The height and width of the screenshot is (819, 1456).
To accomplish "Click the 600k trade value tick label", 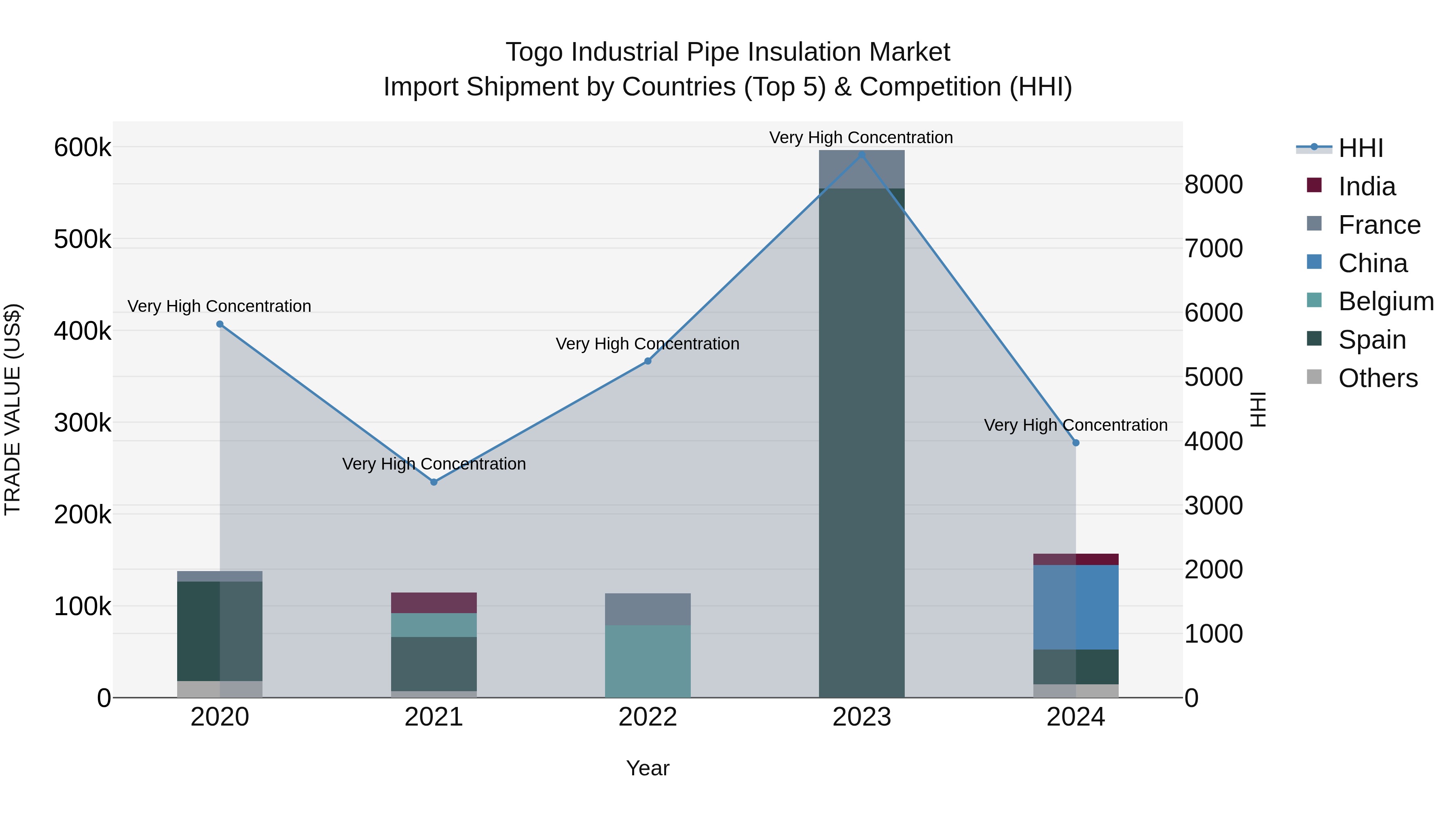I will (x=83, y=148).
